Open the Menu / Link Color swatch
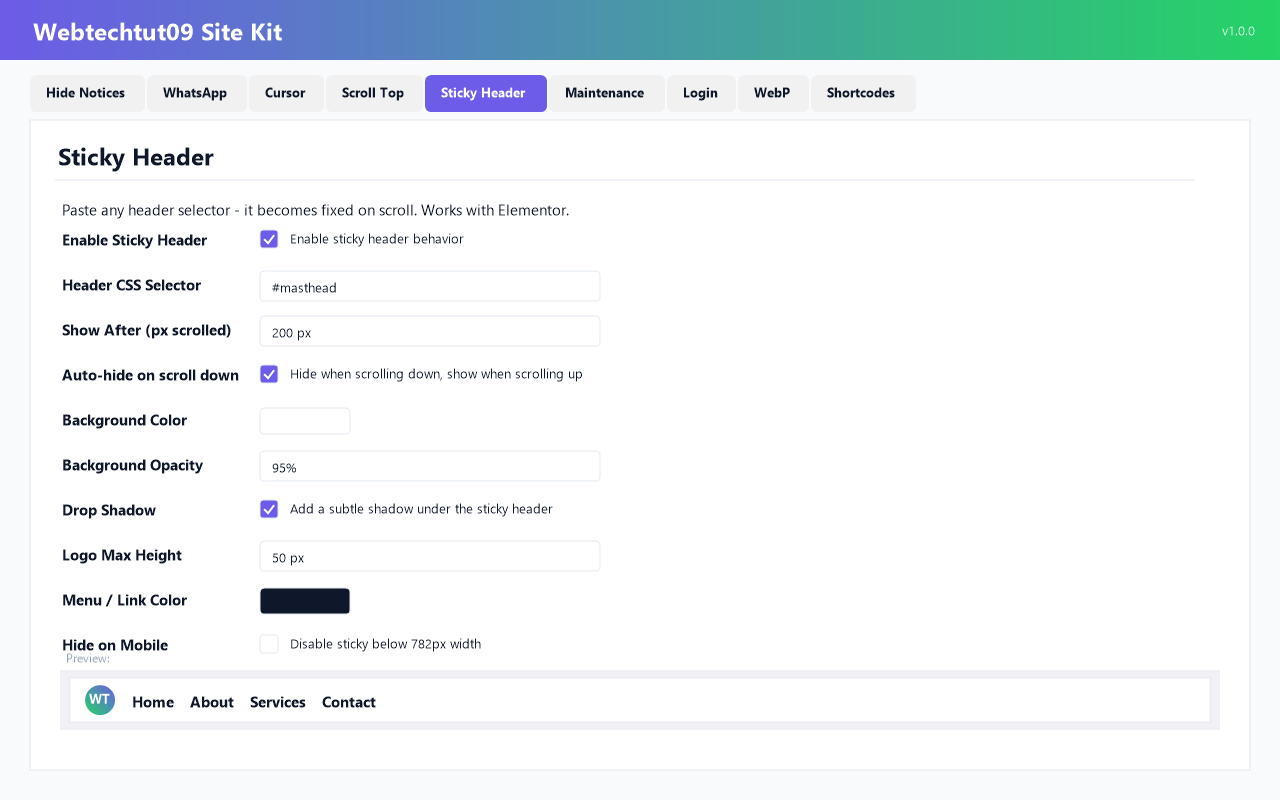 [305, 601]
